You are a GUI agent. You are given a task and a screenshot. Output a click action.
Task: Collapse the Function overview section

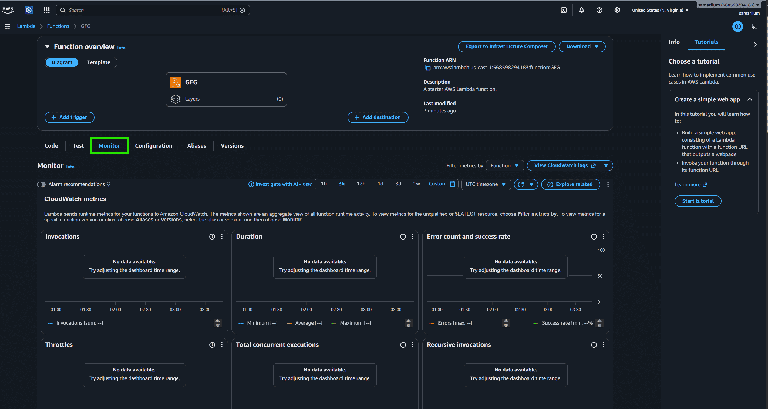(47, 47)
